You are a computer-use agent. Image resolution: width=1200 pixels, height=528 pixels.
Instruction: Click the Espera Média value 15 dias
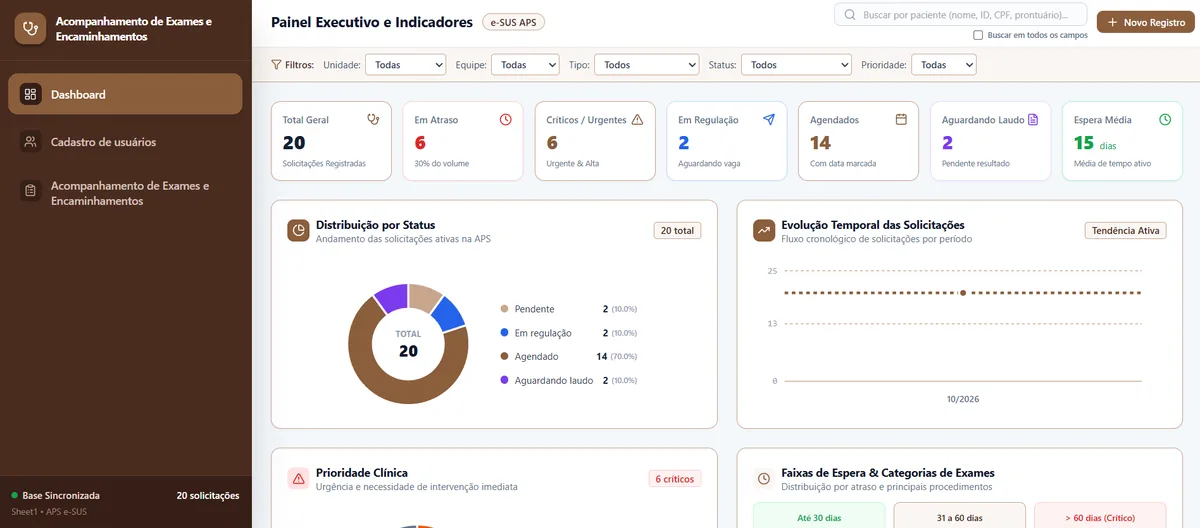point(1095,143)
